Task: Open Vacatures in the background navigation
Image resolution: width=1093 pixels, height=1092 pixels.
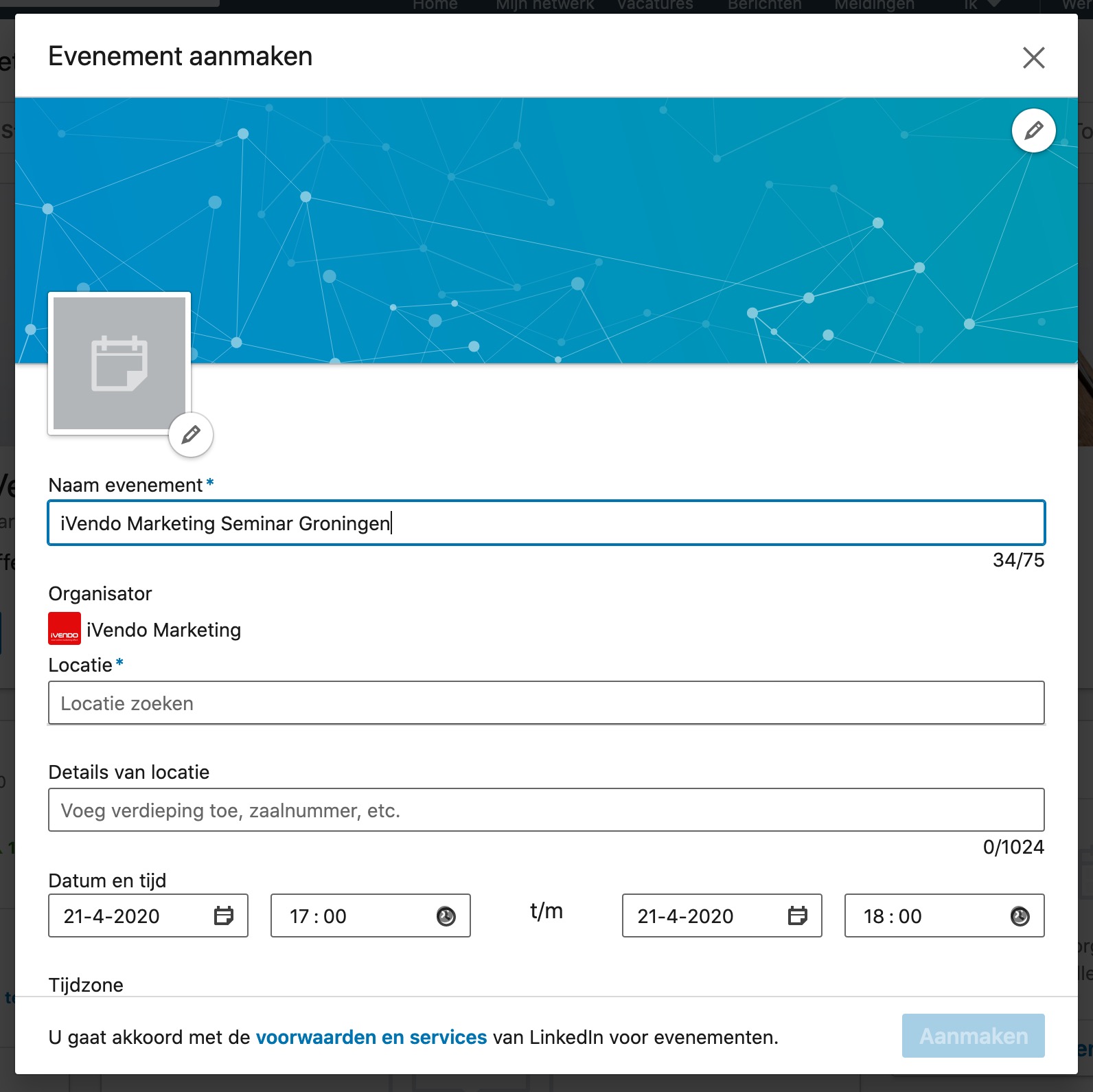Action: [x=655, y=5]
